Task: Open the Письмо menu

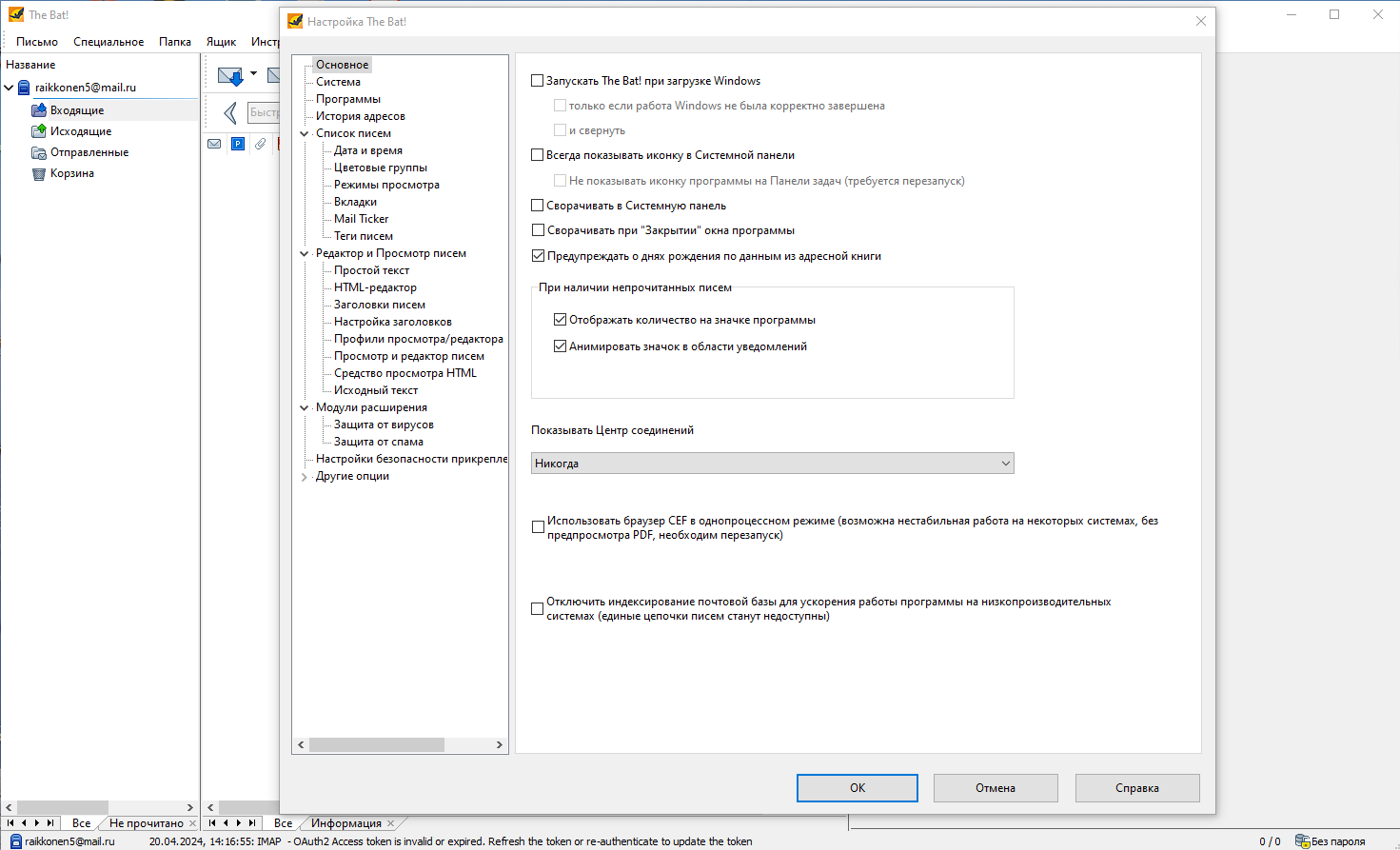Action: coord(37,42)
